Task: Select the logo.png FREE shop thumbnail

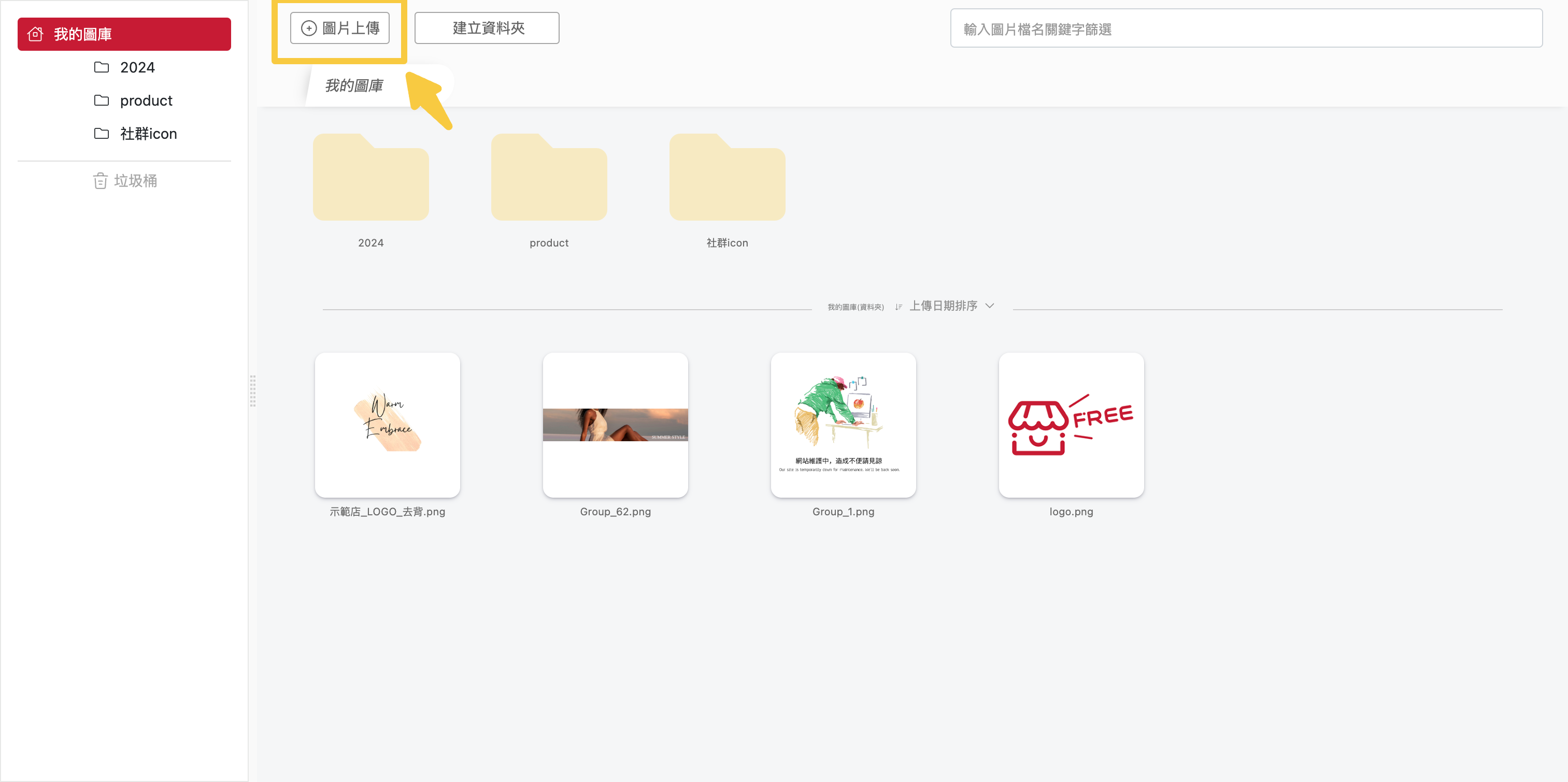Action: click(x=1071, y=425)
